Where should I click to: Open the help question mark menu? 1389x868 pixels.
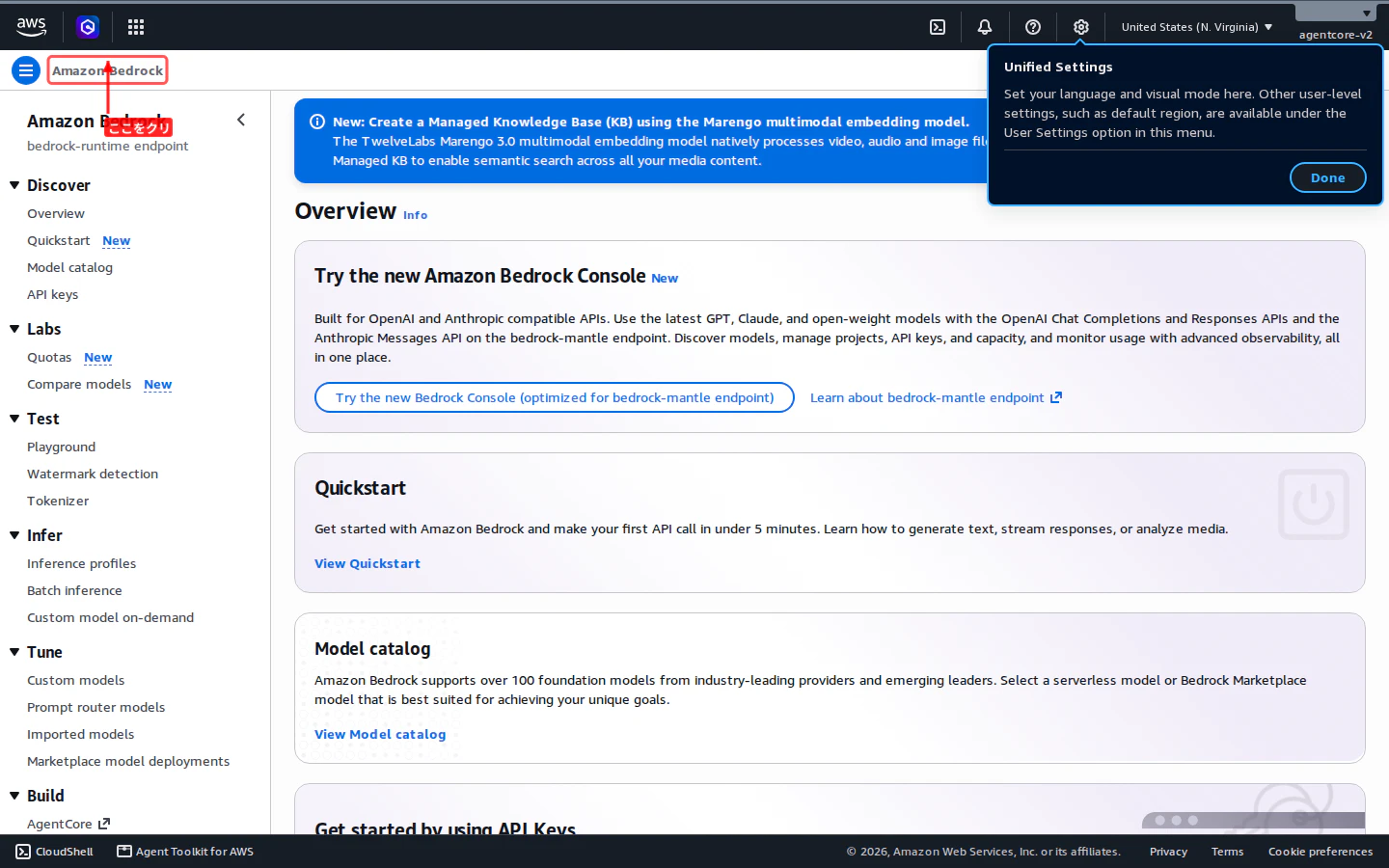1033,27
